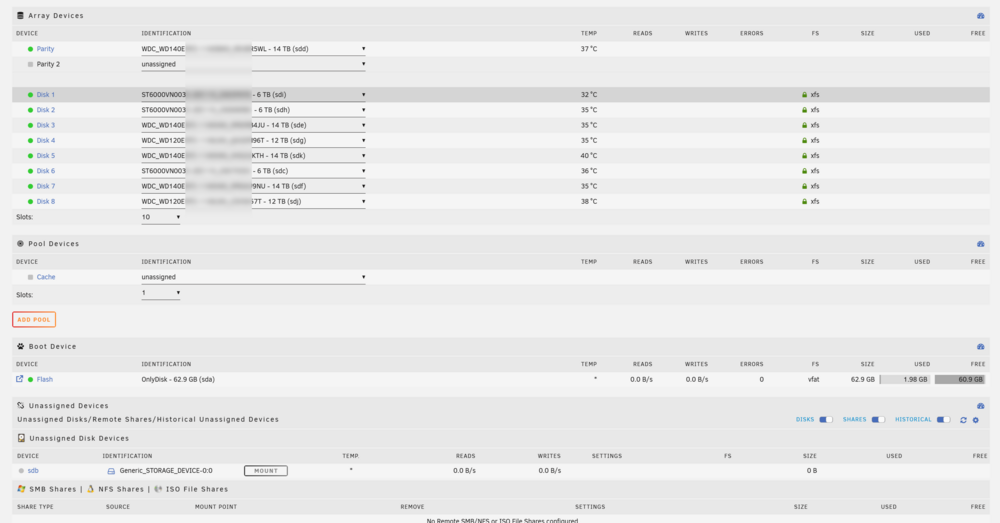Refresh the Unassigned Devices list
This screenshot has height=523, width=1000.
tap(963, 420)
